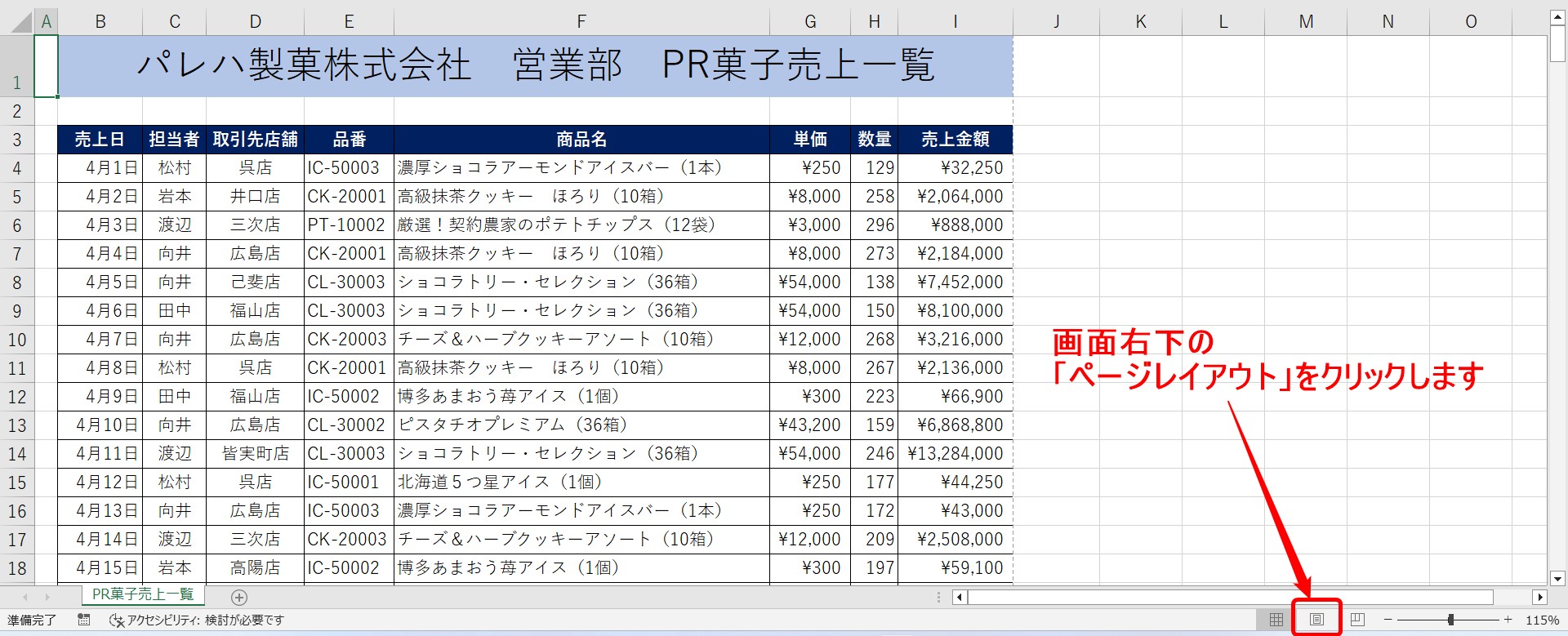Viewport: 1568px width, 636px height.
Task: Click the 売上金額 header cell
Action: tap(955, 140)
